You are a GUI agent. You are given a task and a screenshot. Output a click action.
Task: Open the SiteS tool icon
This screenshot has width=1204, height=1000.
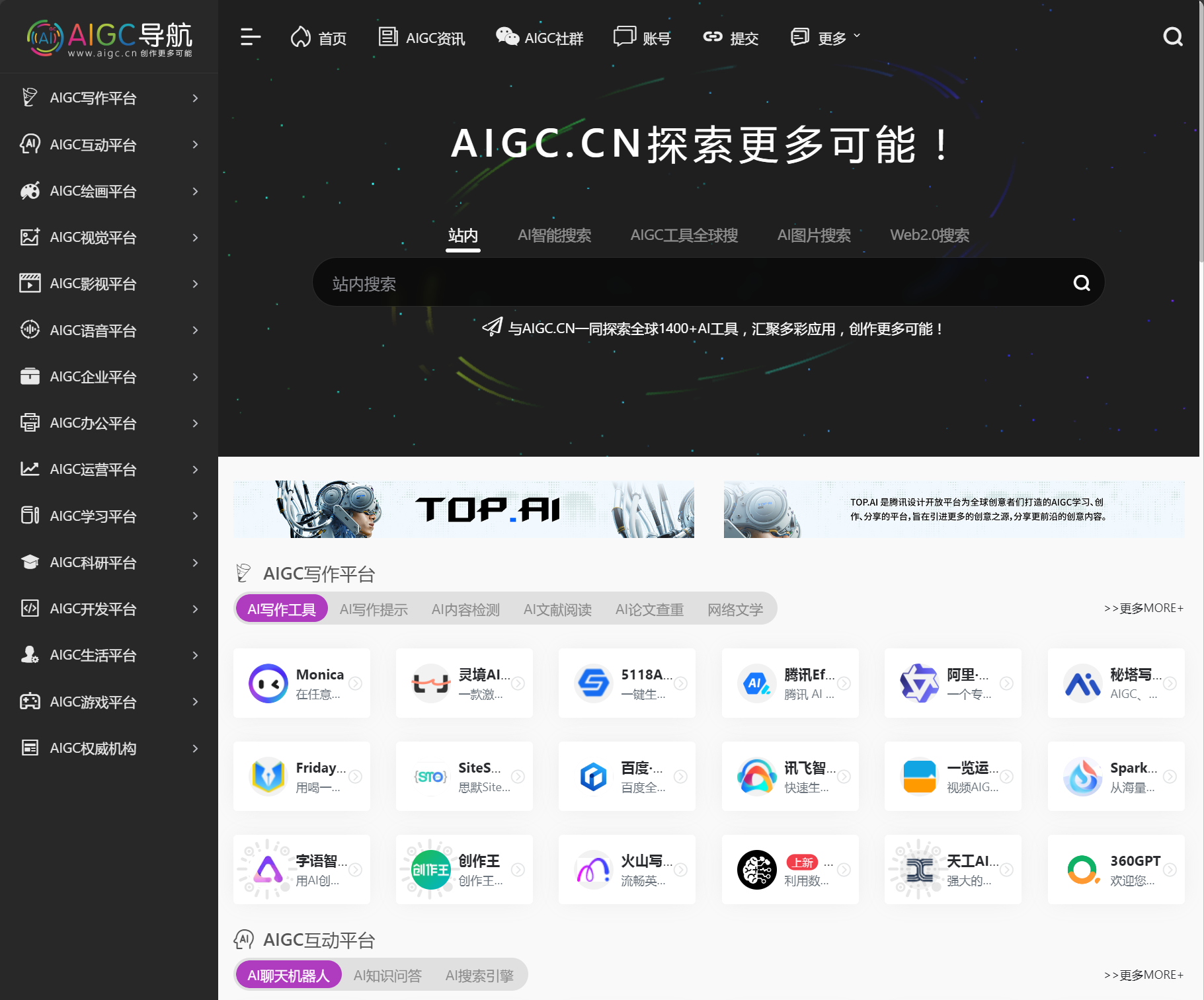coord(431,777)
